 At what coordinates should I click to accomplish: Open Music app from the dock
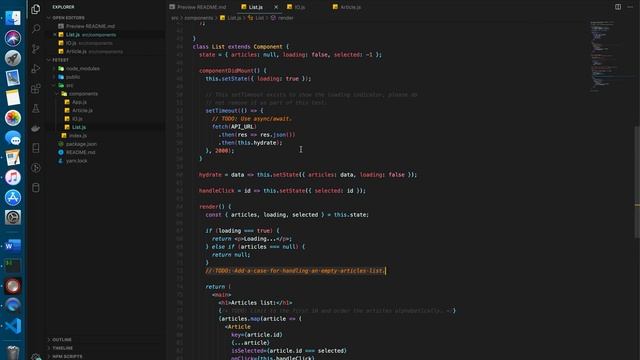pos(13,178)
